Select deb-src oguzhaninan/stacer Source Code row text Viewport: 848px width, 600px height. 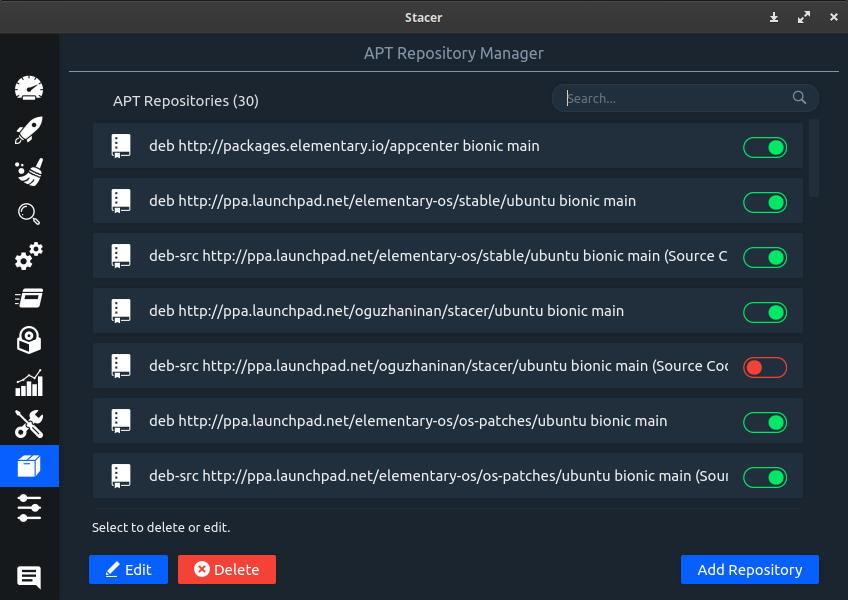(438, 366)
